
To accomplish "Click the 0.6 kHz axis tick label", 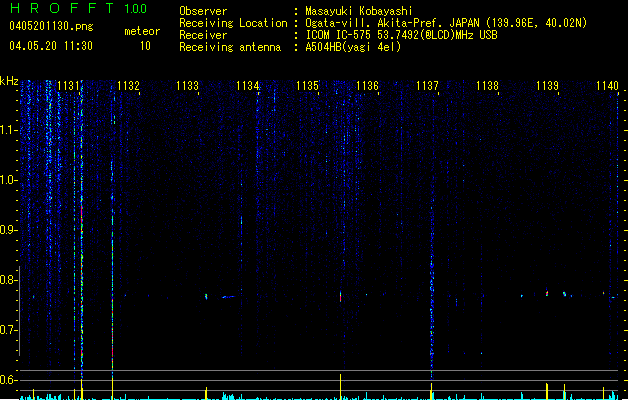I will click(8, 380).
